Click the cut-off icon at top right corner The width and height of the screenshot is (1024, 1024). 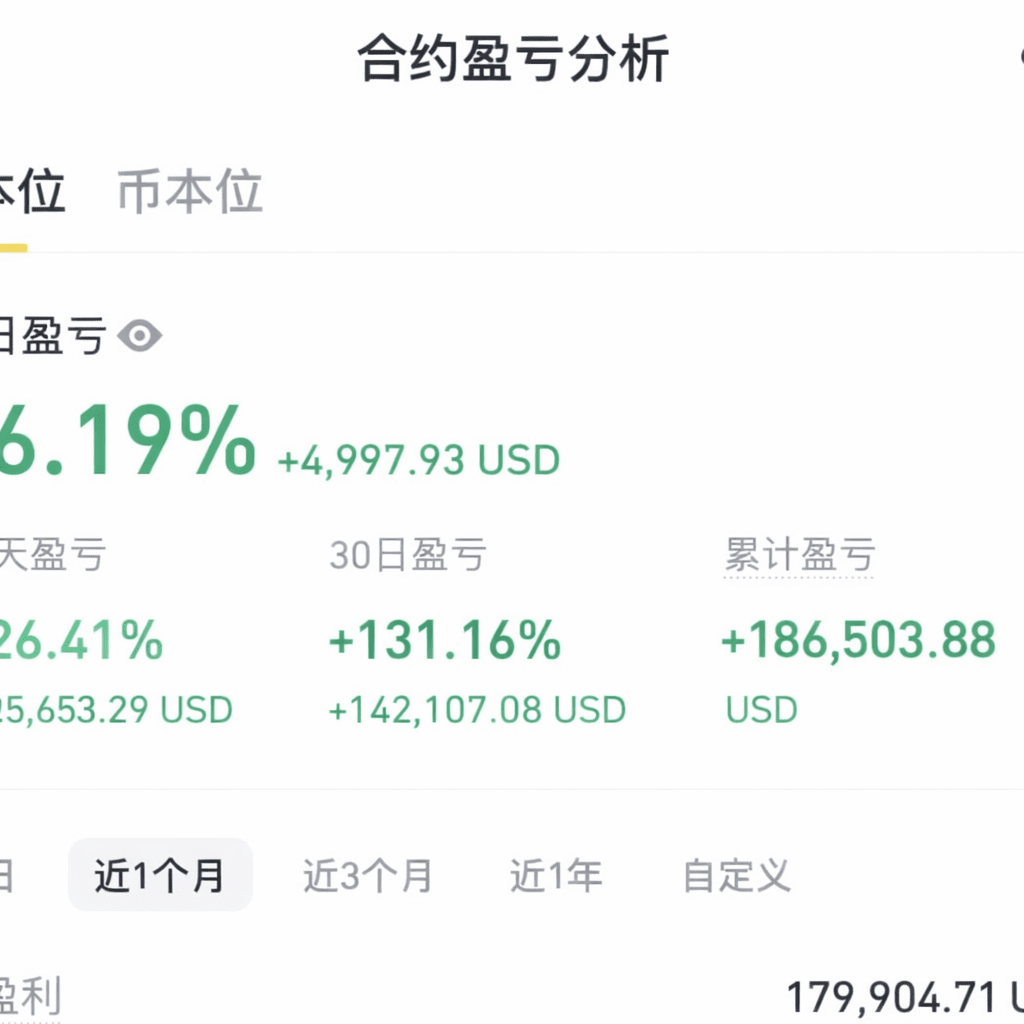(1021, 57)
